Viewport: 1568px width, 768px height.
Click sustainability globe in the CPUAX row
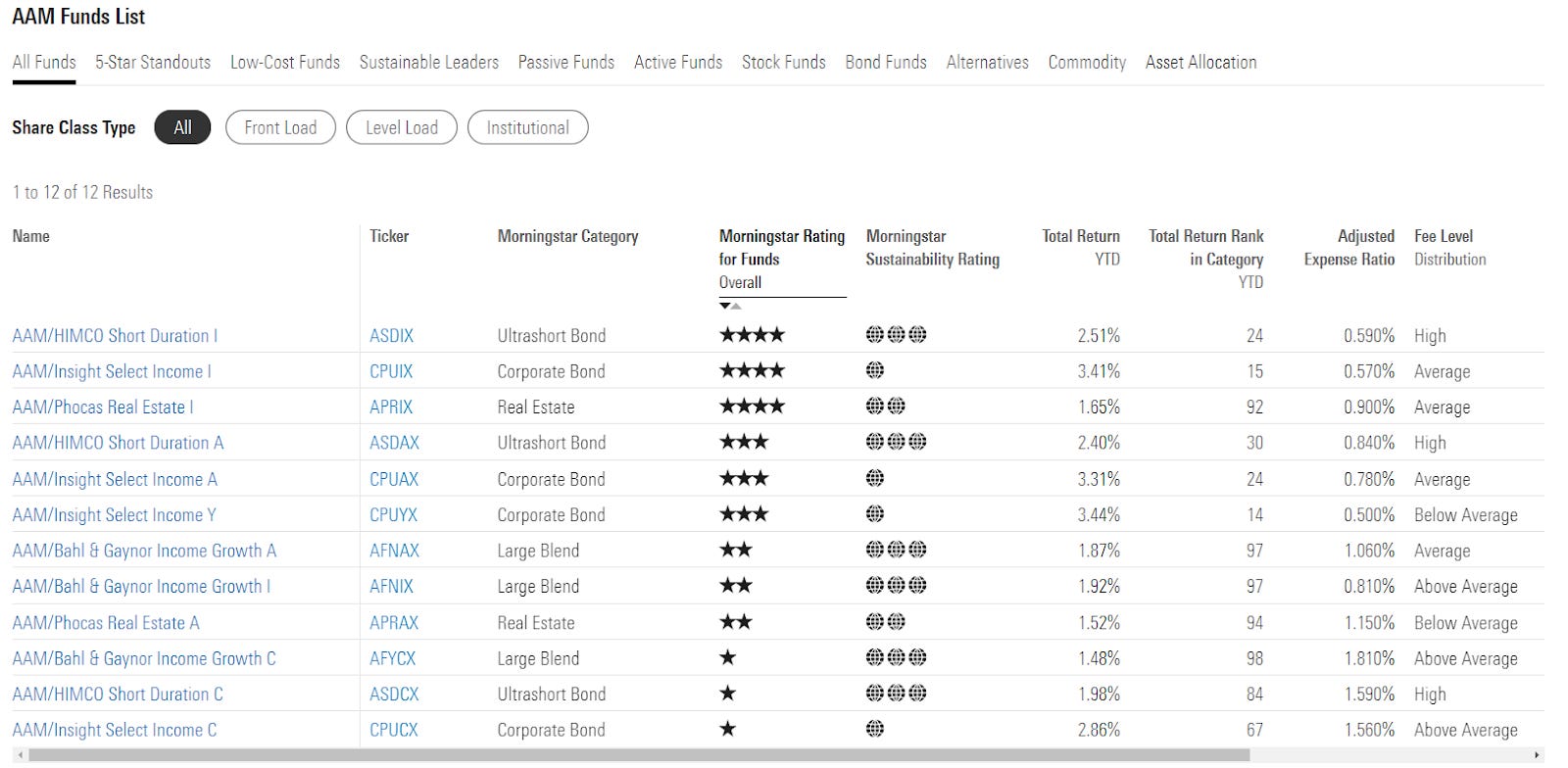875,478
